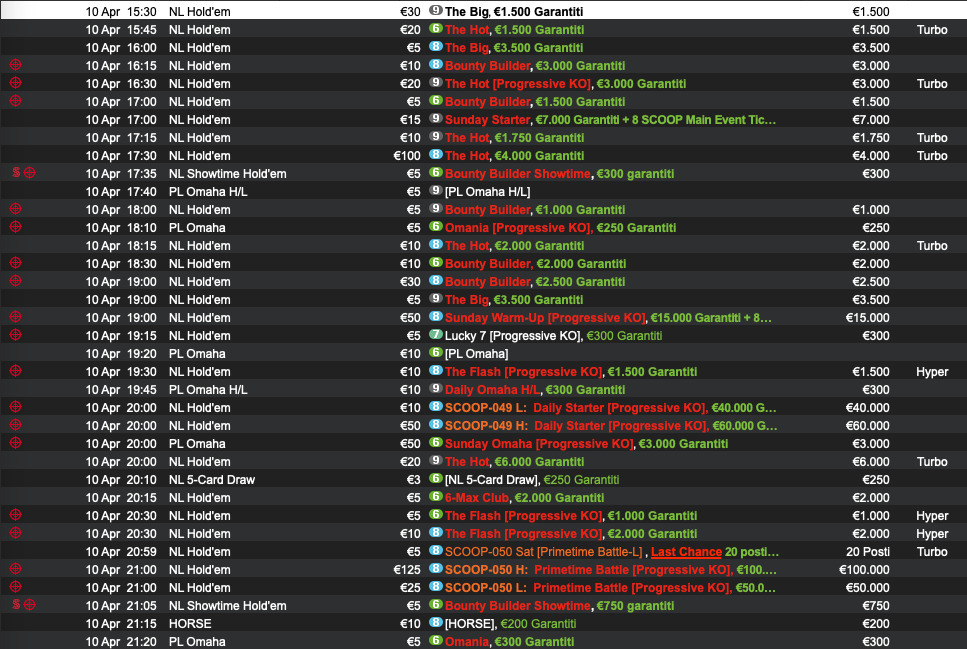The image size is (967, 649).
Task: Click the 10 Apr 19:45 start time
Action: click(x=121, y=390)
